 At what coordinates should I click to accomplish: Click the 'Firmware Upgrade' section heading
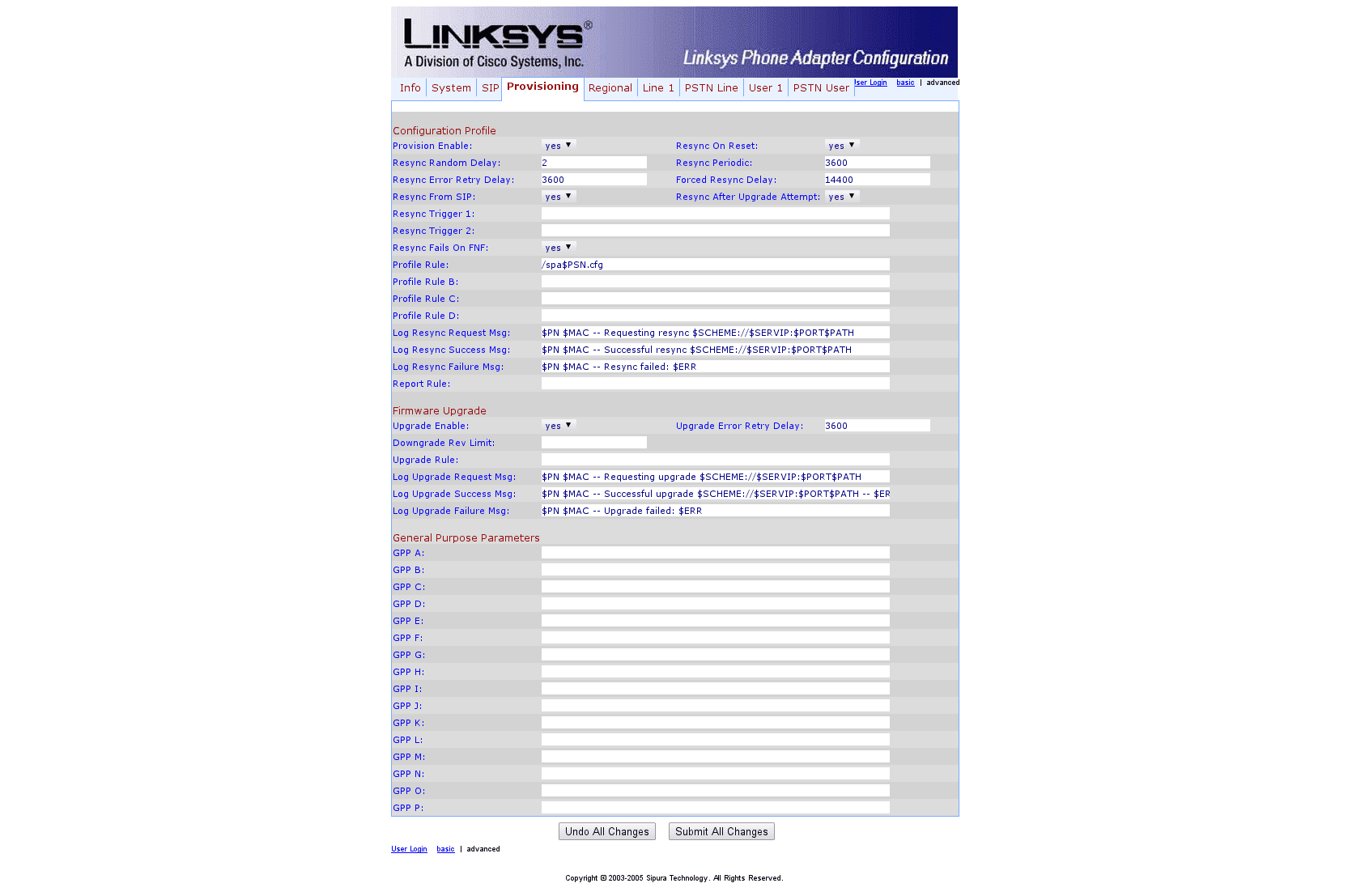(x=440, y=411)
